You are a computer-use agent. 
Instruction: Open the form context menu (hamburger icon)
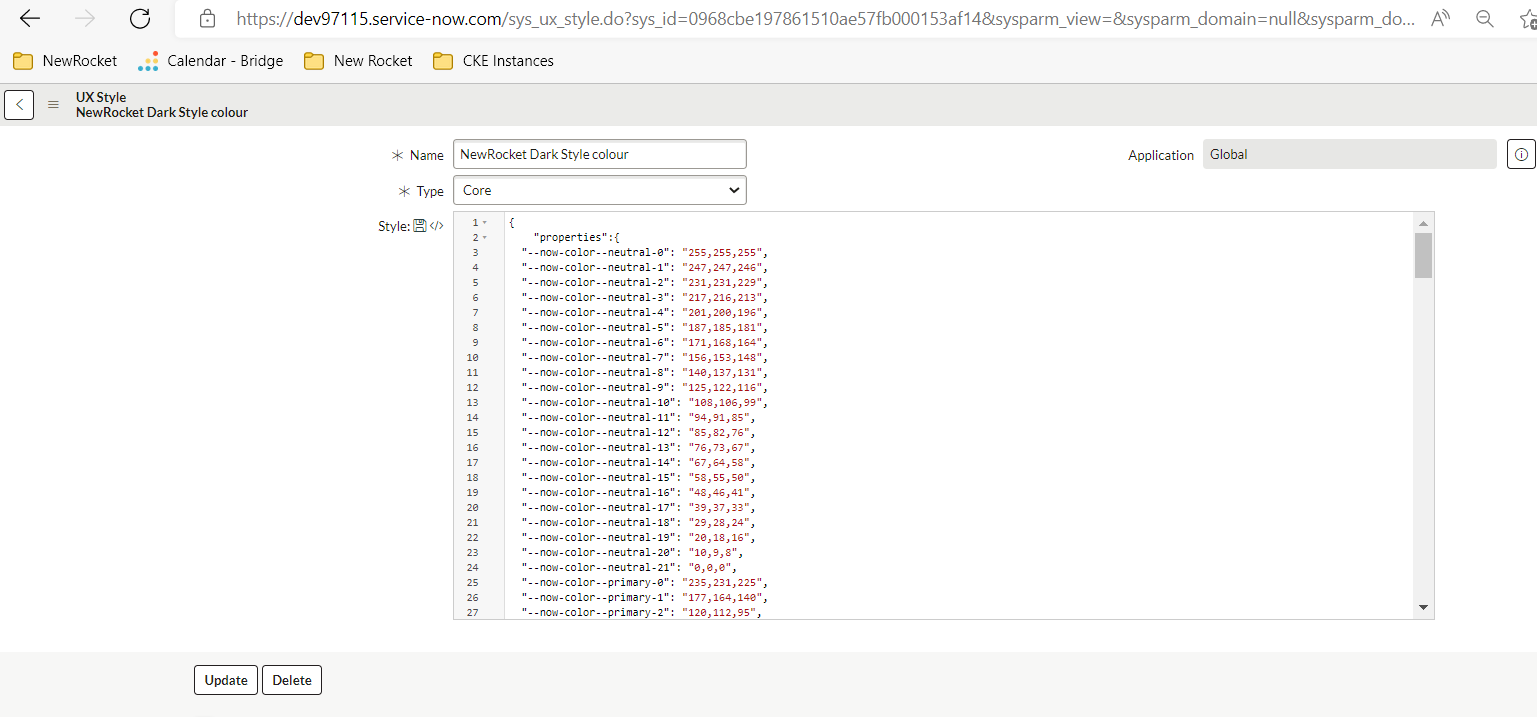click(53, 104)
